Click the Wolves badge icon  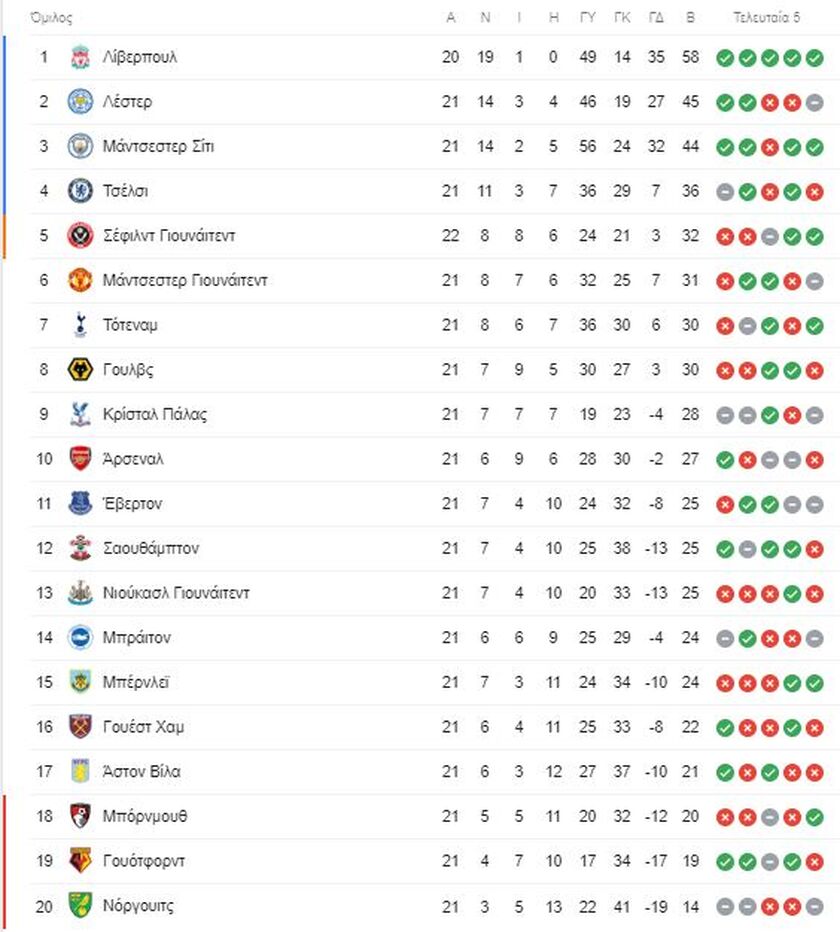pos(80,370)
